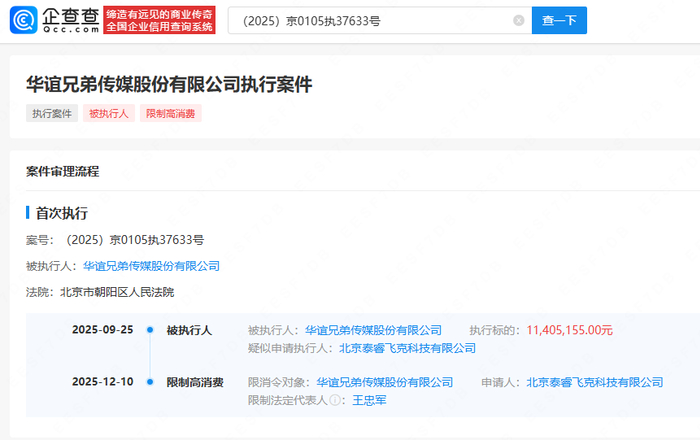Open 被执行人 company link in 2025-09-25 row
This screenshot has width=700, height=440.
click(x=373, y=330)
